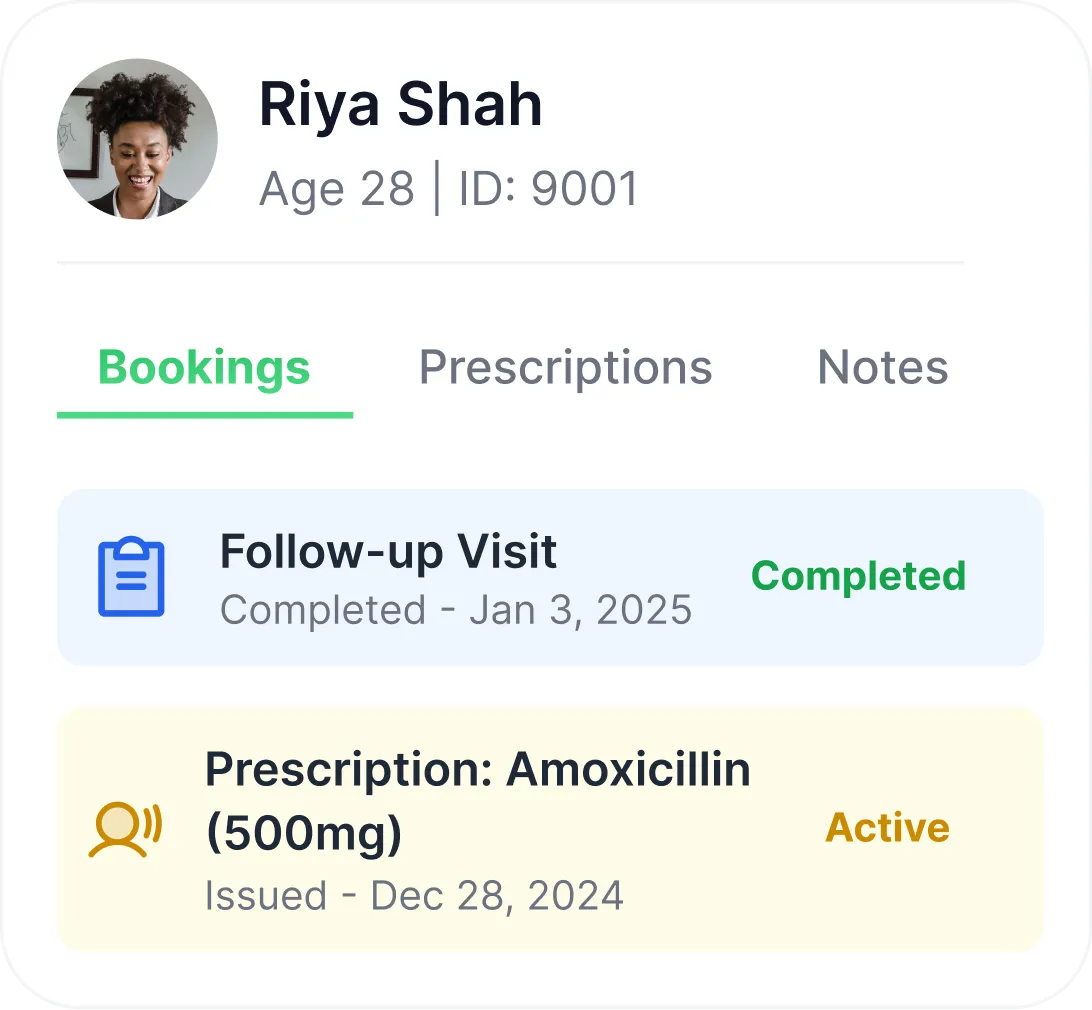This screenshot has height=1010, width=1092.
Task: Click the orange speaking-person prescription icon
Action: (x=125, y=829)
